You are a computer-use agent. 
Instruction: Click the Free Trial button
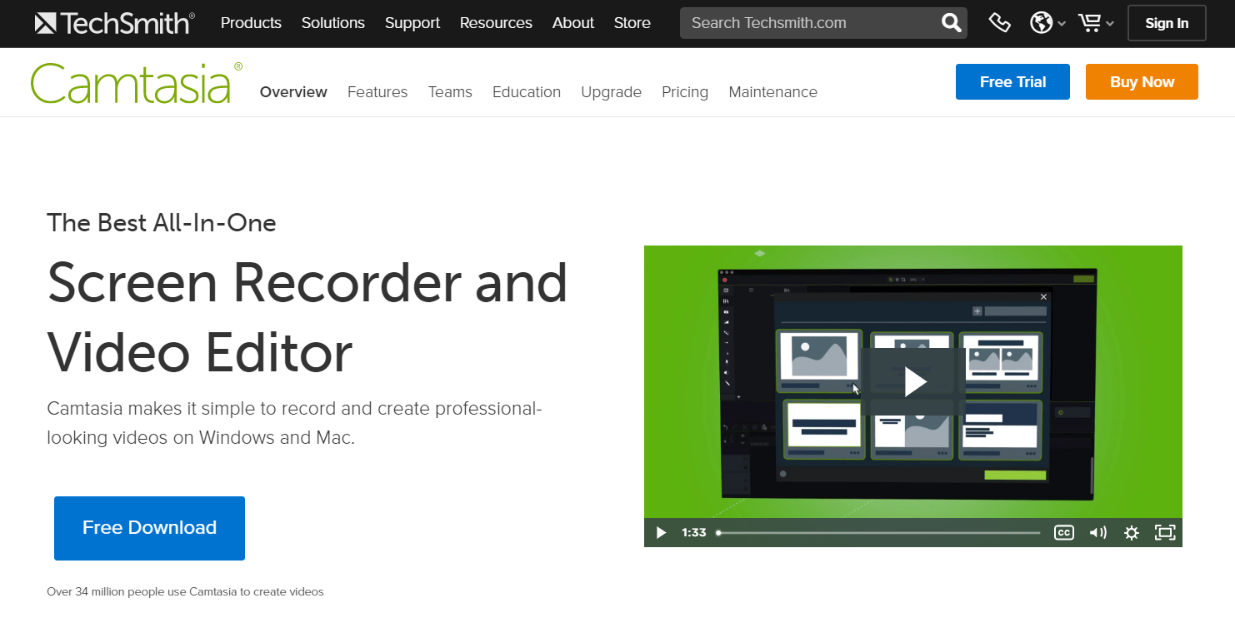[1013, 82]
